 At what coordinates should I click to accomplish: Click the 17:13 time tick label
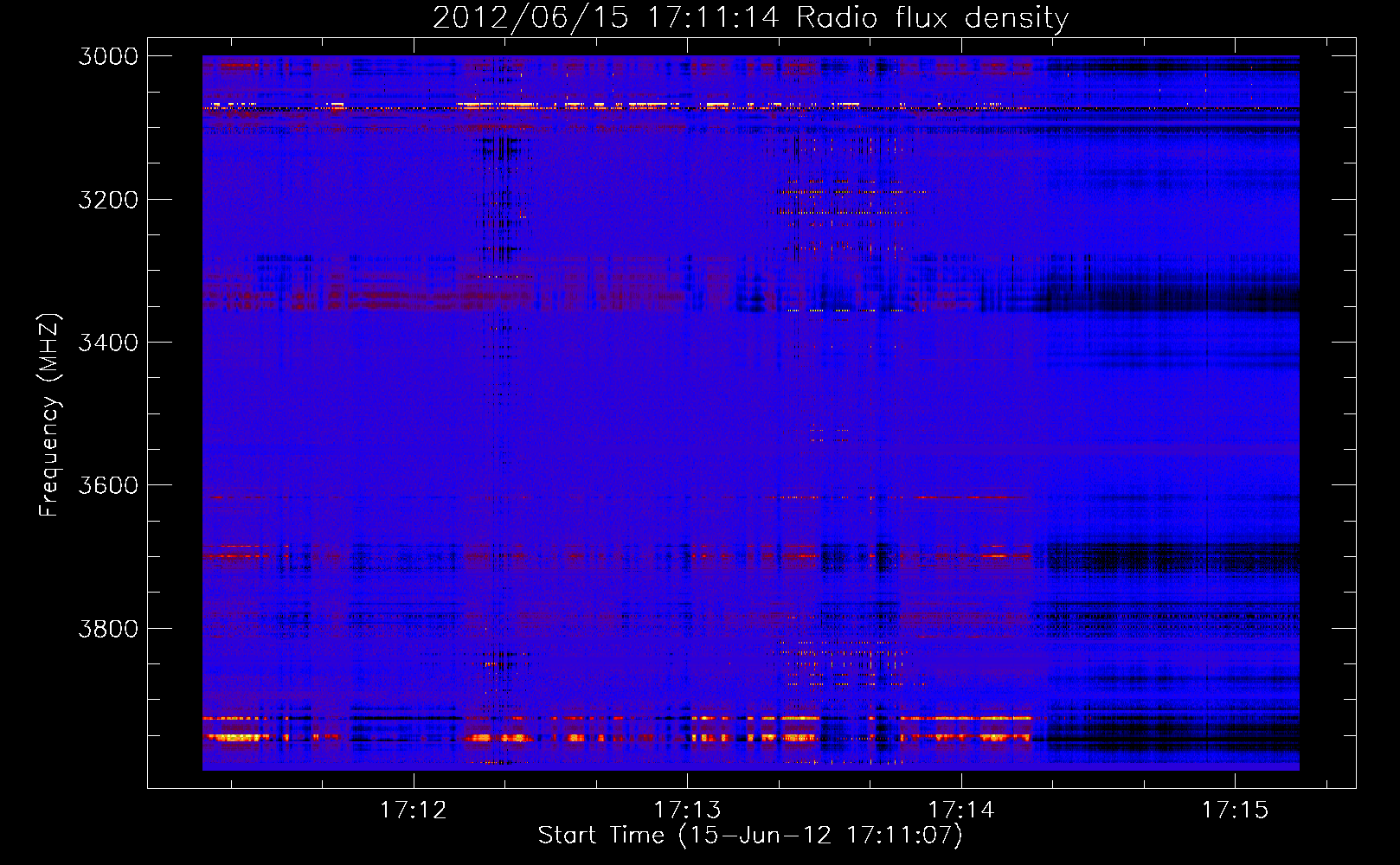687,810
